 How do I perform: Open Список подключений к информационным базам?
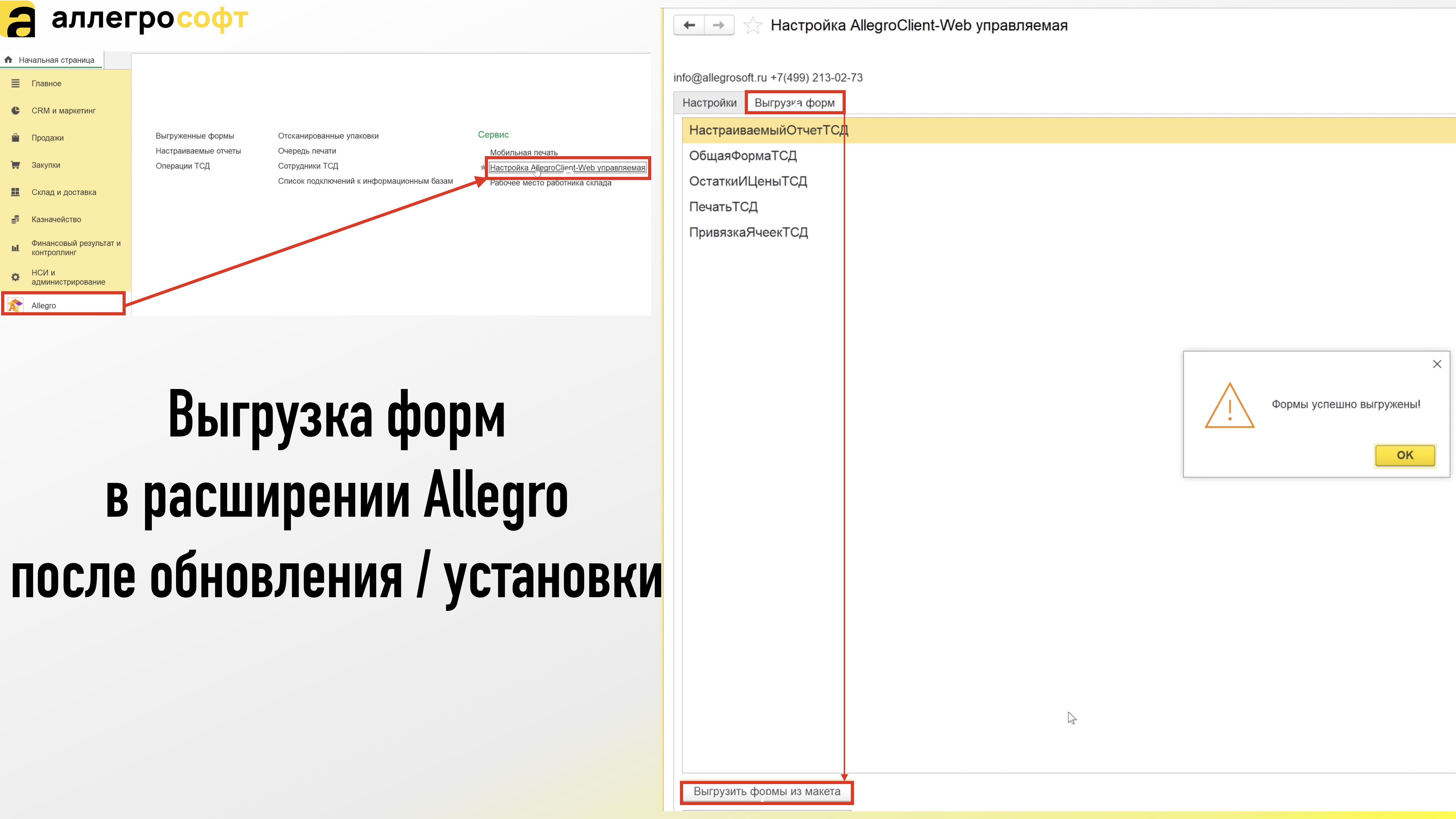[x=365, y=181]
